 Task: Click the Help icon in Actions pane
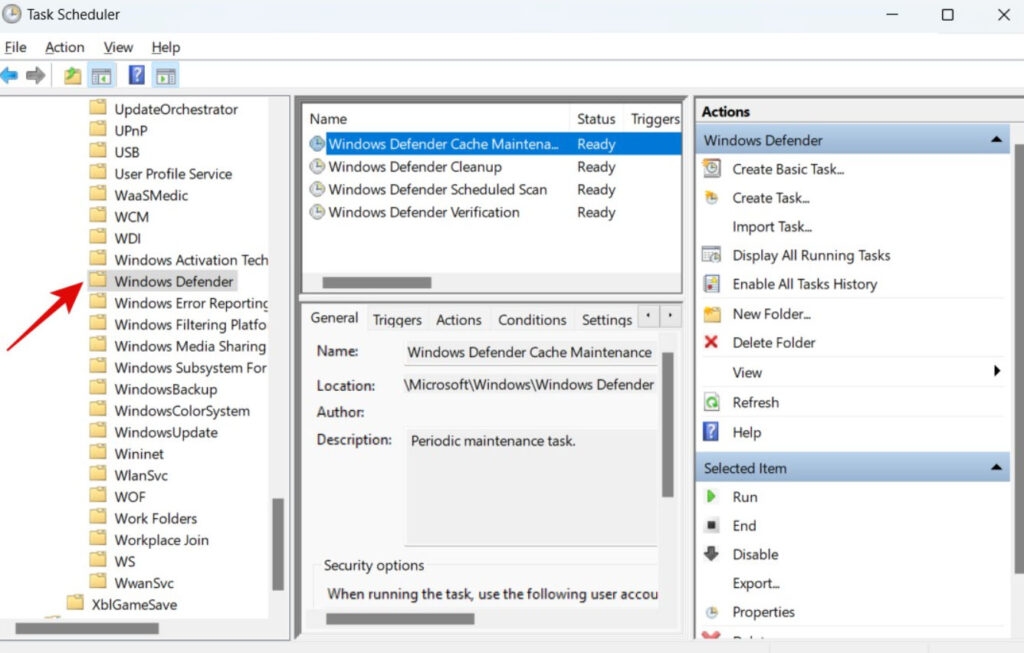[x=711, y=432]
